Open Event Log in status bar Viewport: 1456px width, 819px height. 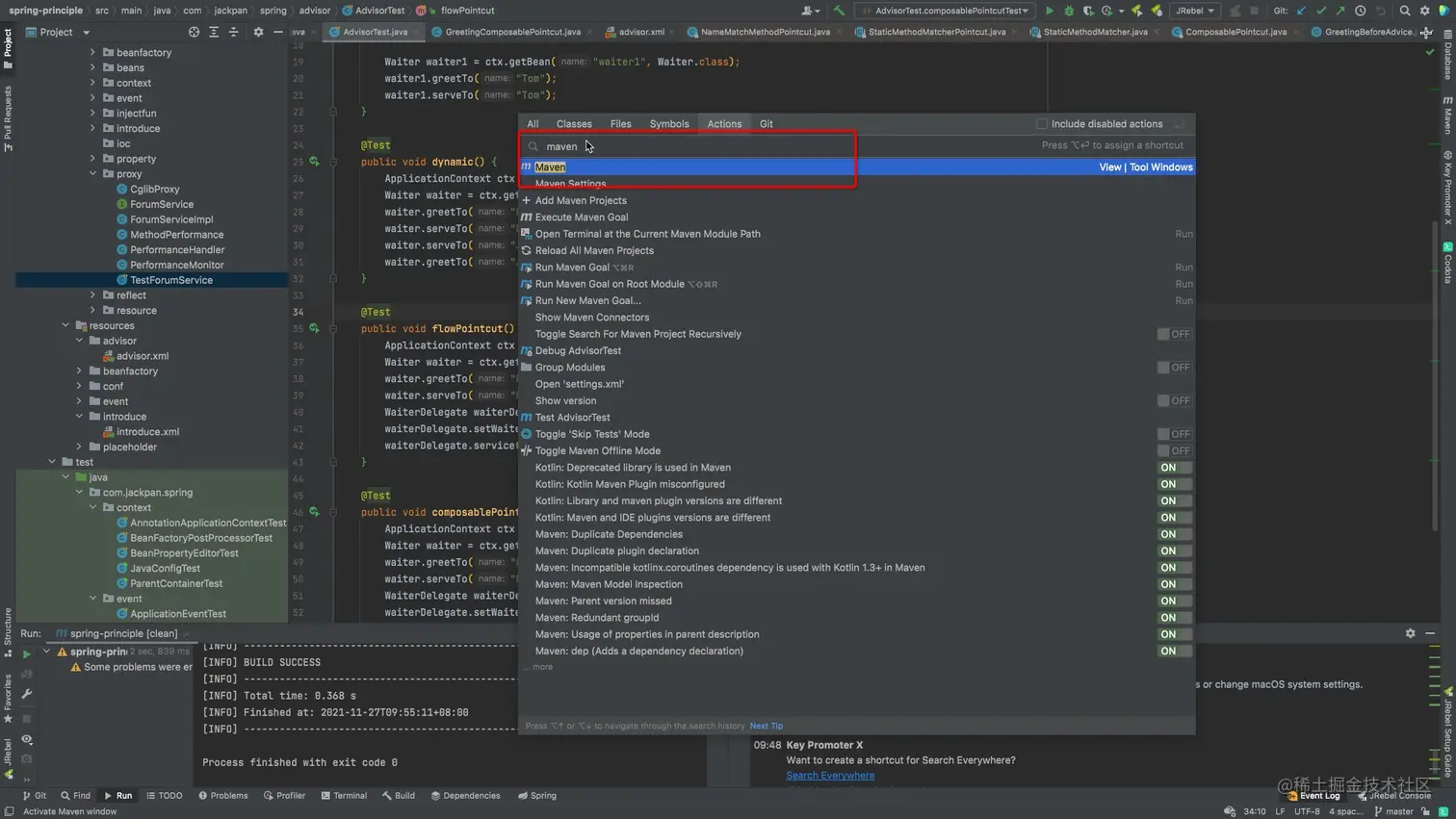point(1313,796)
